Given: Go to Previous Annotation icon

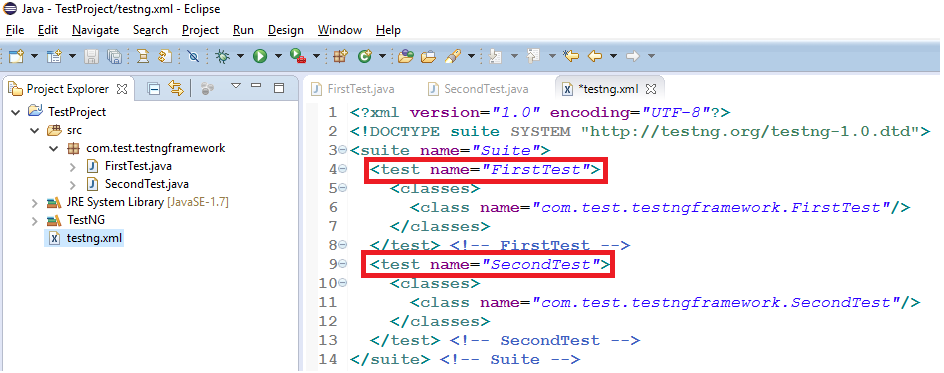Looking at the screenshot, I should click(533, 57).
